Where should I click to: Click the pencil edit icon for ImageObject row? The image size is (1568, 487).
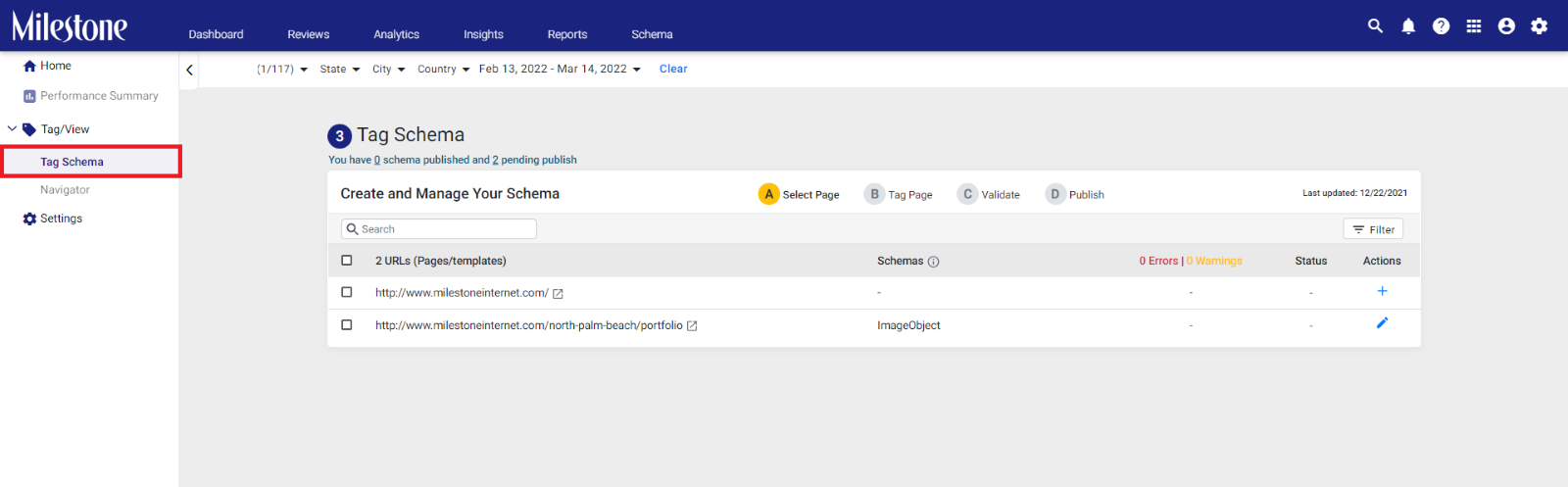[1382, 323]
